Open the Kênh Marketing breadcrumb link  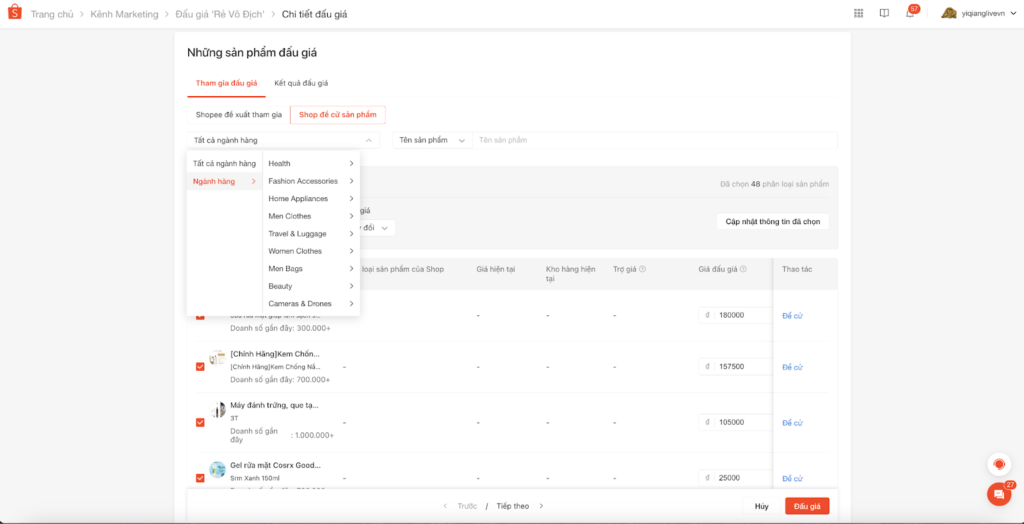click(124, 14)
